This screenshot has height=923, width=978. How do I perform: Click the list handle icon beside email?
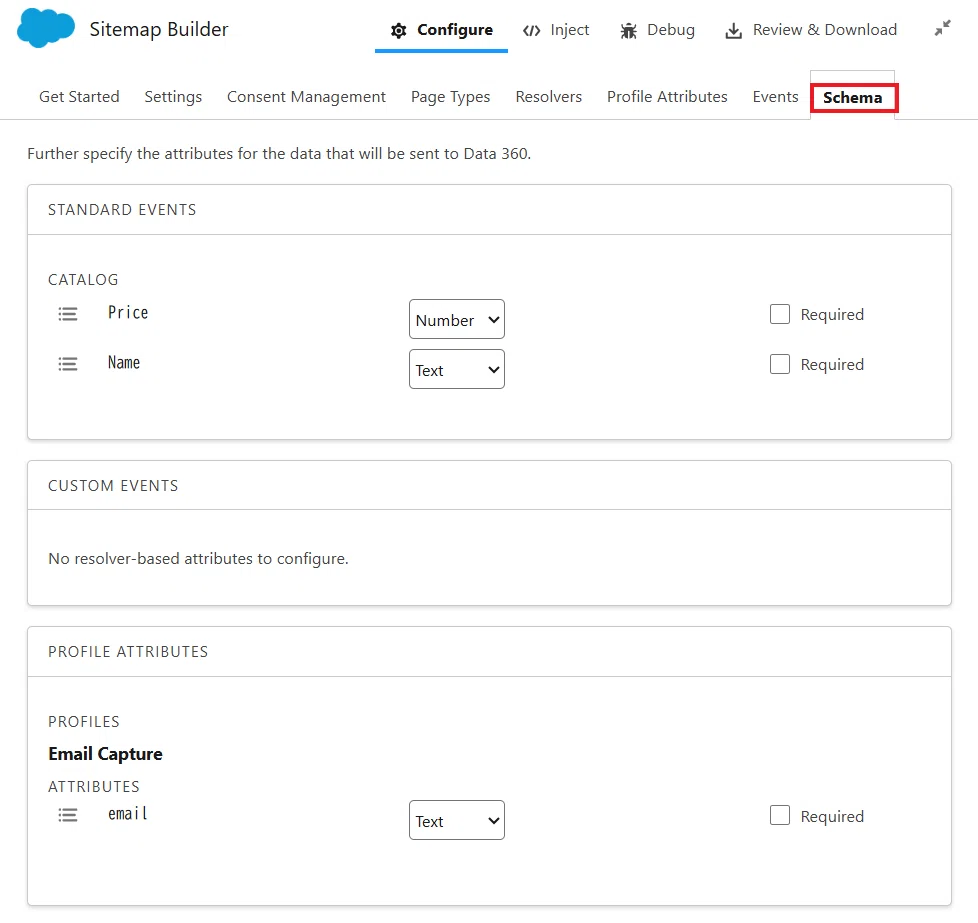pos(68,814)
